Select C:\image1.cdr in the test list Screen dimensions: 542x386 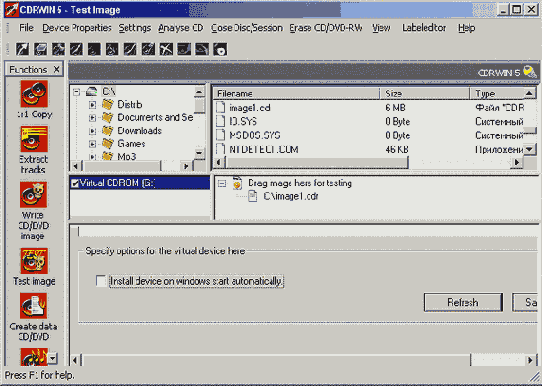tap(291, 196)
